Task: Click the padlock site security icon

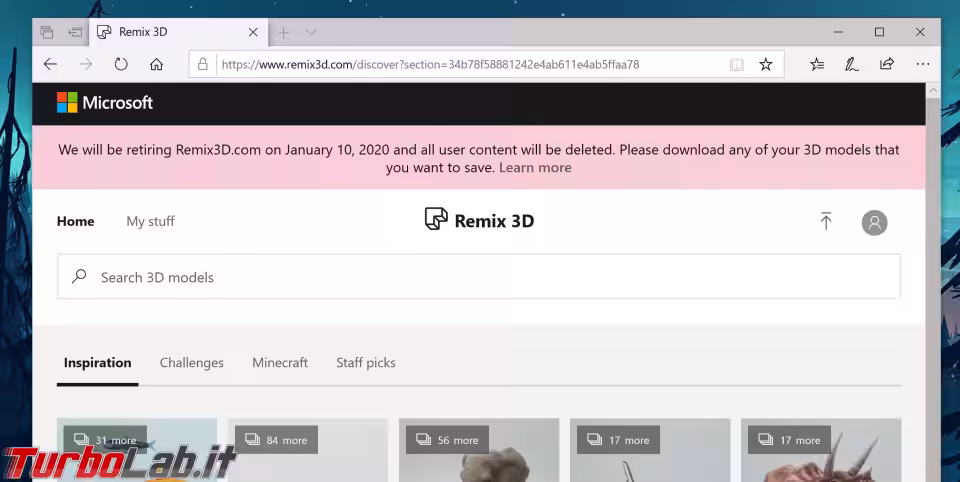Action: [x=203, y=64]
